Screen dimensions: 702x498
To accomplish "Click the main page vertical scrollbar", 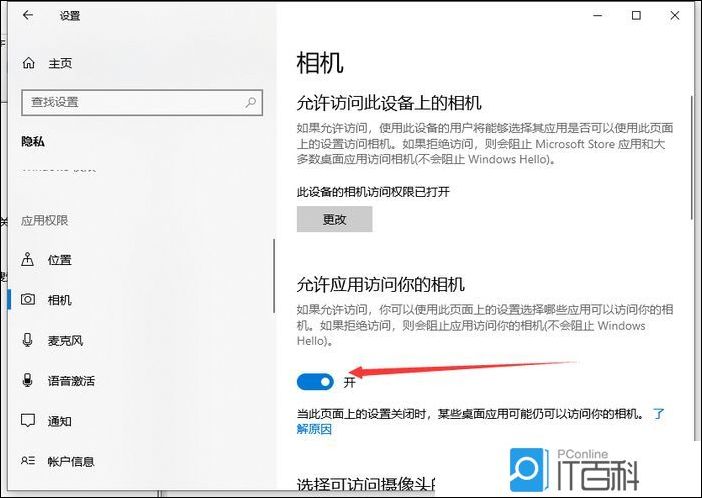I will pos(694,158).
